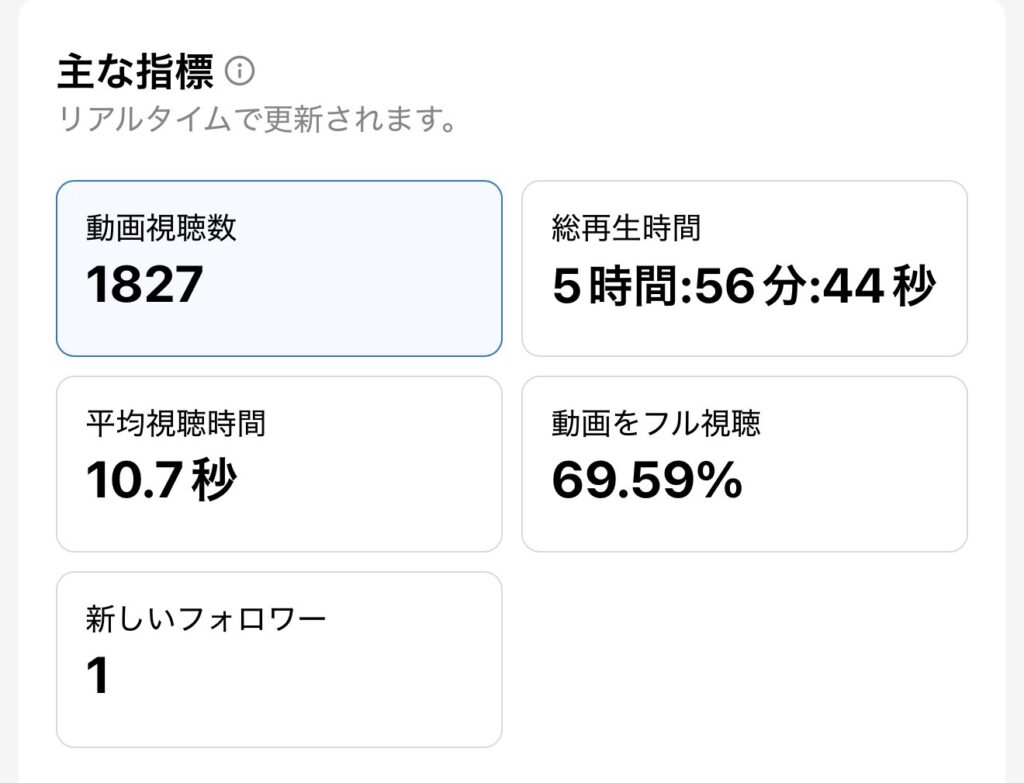Image resolution: width=1024 pixels, height=783 pixels.
Task: Click the 新しいフォロワー label text
Action: point(206,620)
